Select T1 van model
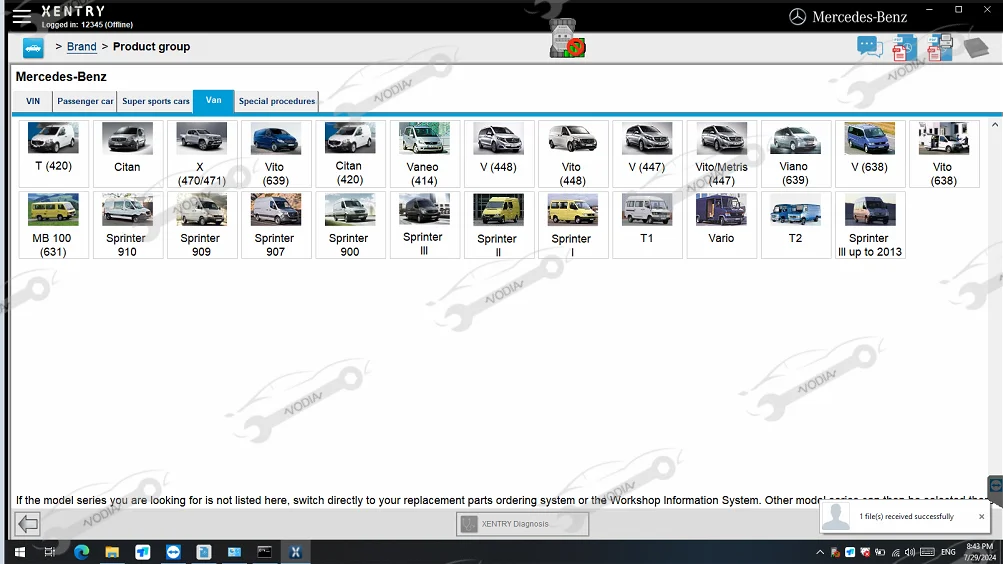 (x=647, y=225)
